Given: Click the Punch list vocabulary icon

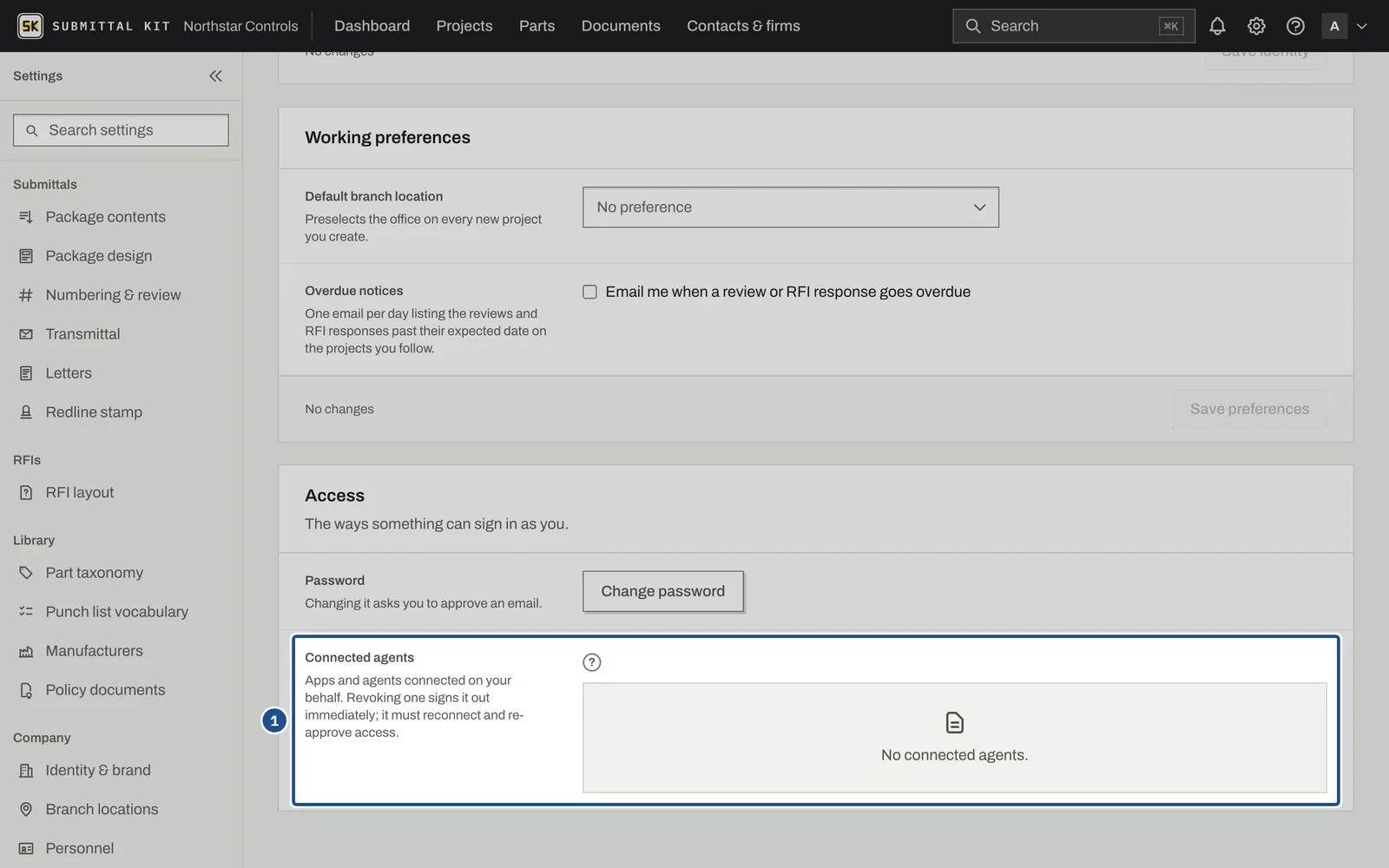Looking at the screenshot, I should pyautogui.click(x=26, y=612).
